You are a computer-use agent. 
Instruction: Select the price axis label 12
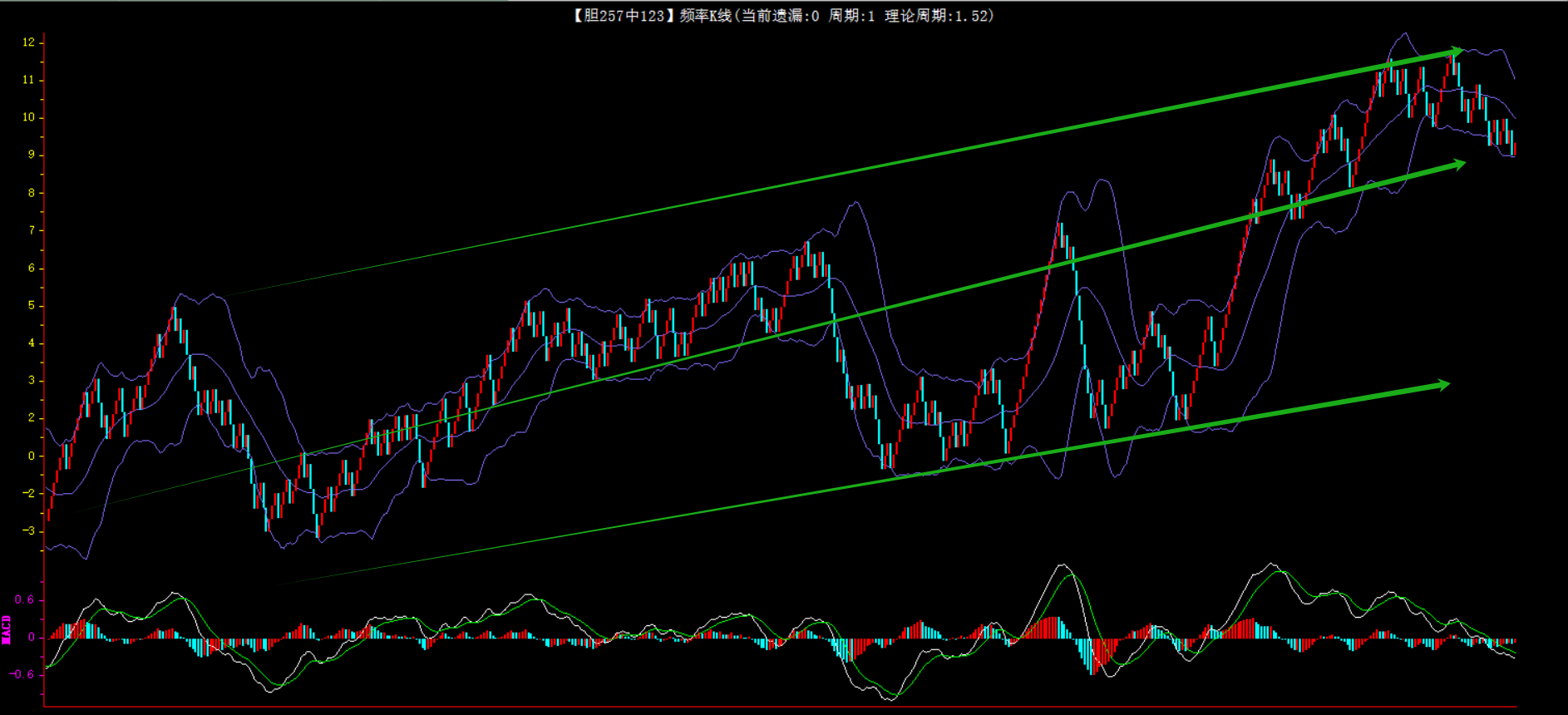click(28, 42)
